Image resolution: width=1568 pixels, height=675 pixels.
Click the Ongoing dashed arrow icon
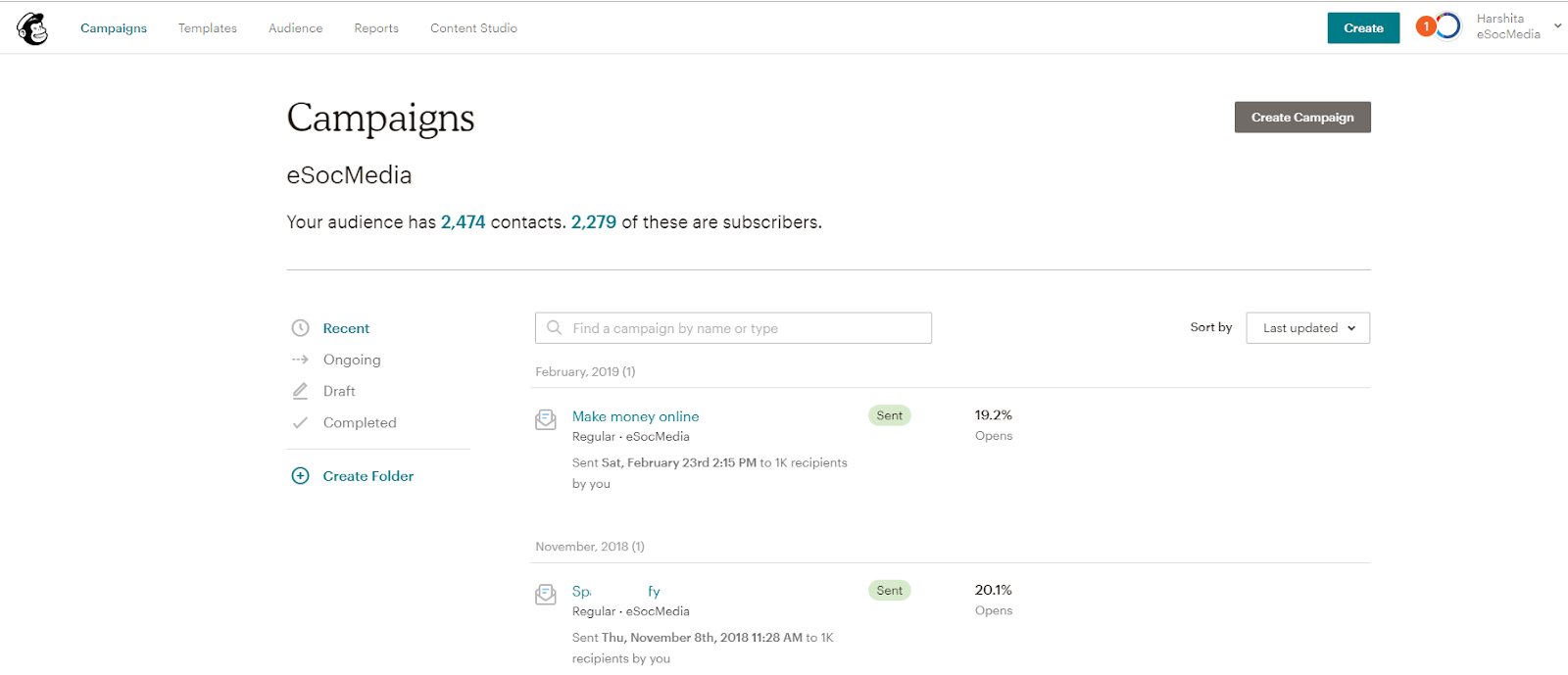[300, 360]
